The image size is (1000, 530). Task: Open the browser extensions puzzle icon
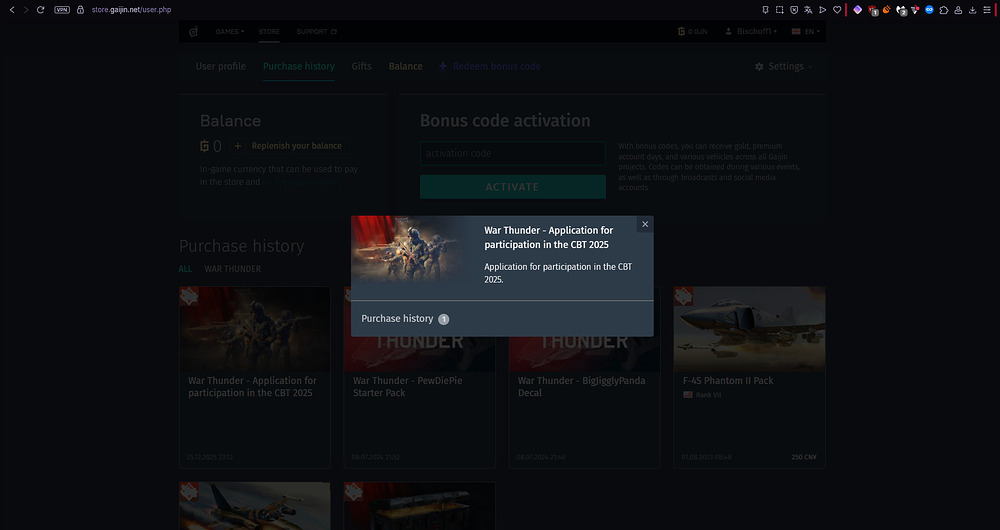[x=944, y=9]
